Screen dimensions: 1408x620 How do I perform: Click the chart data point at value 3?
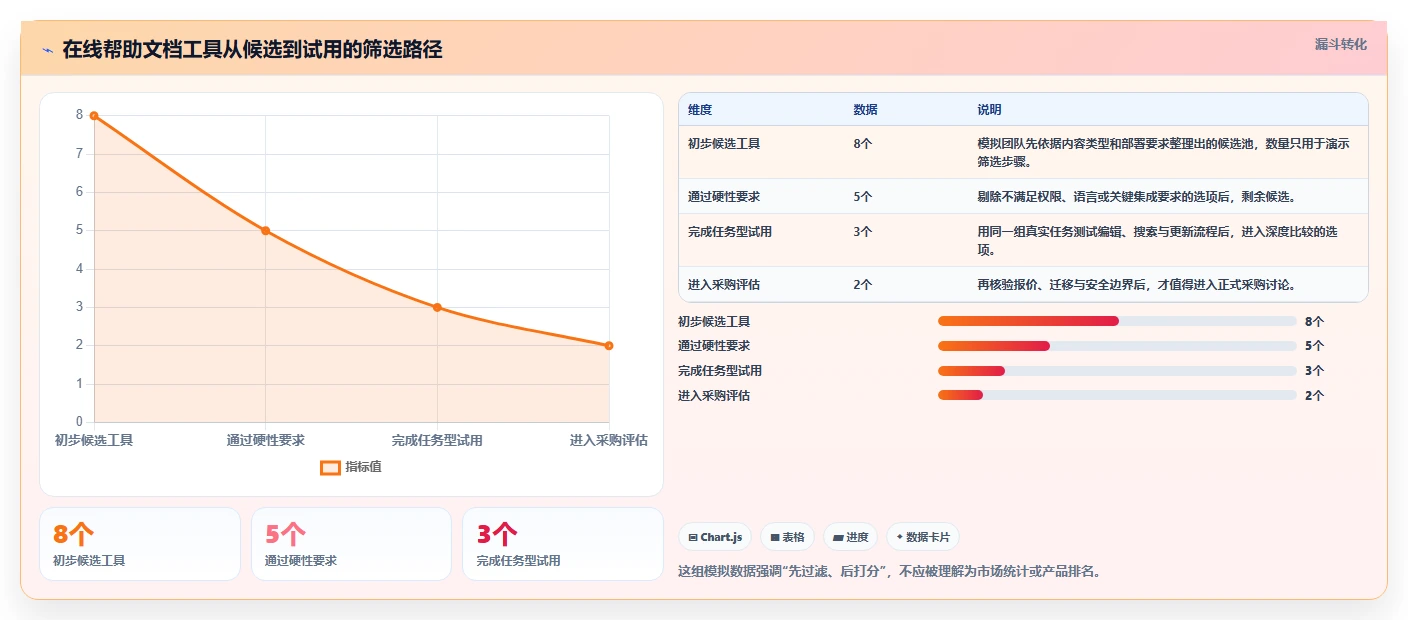pyautogui.click(x=437, y=307)
